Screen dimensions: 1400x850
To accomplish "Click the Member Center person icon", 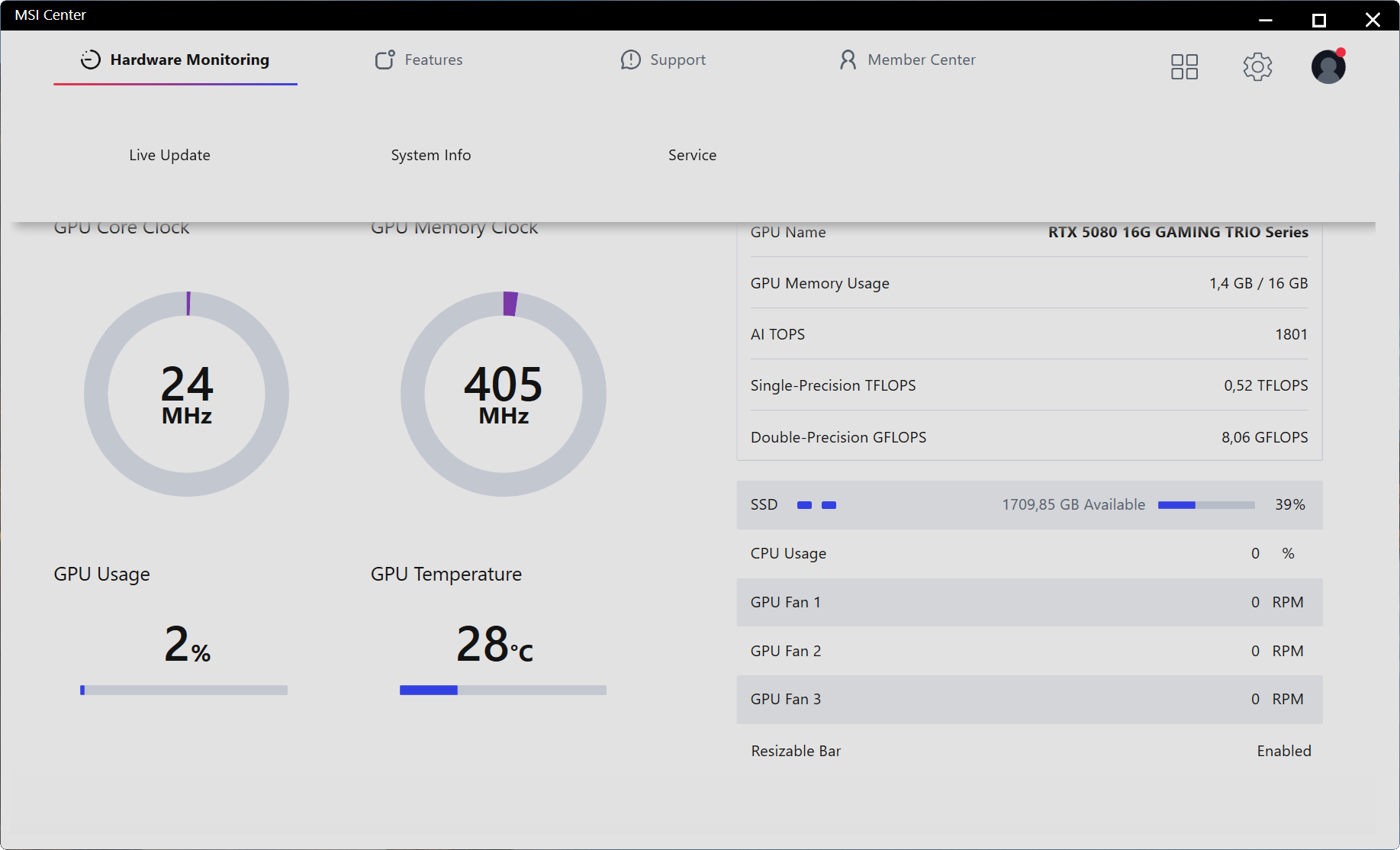I will (848, 60).
